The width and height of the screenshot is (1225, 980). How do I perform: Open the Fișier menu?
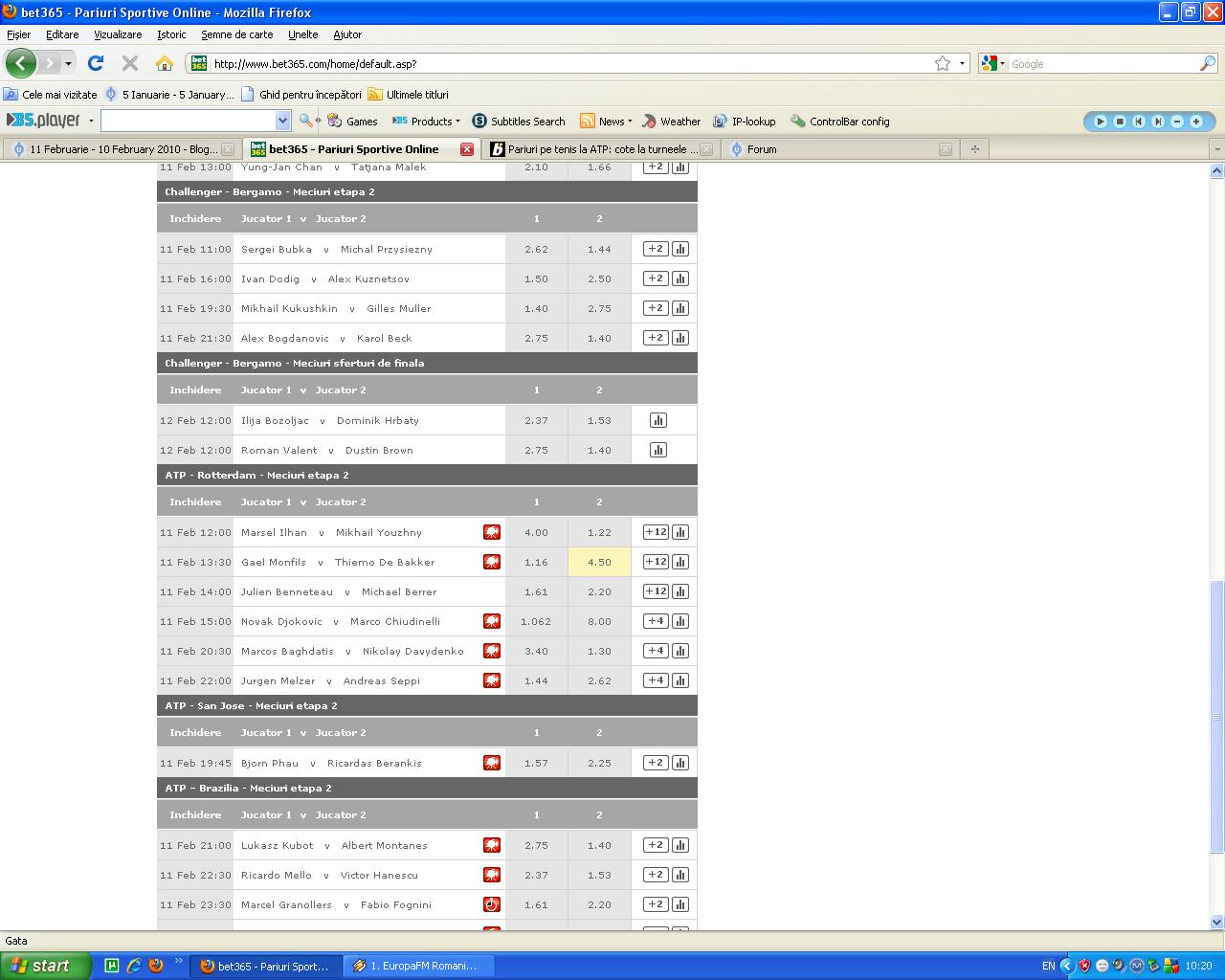[18, 34]
